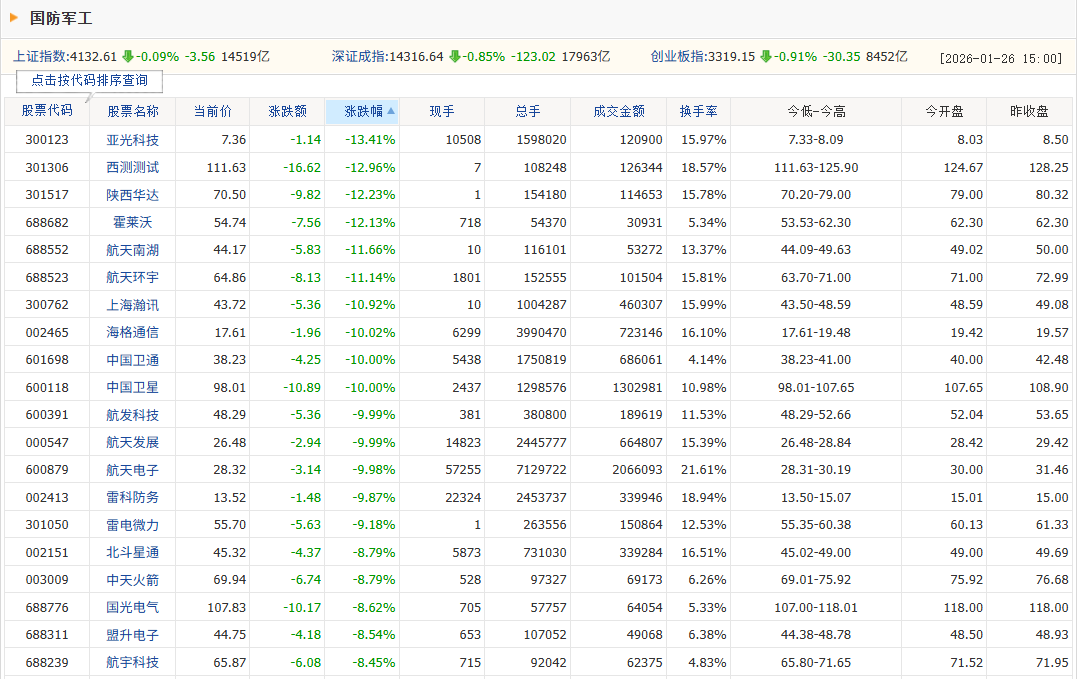This screenshot has height=679, width=1078.
Task: Click the 国防军工 section title
Action: click(x=60, y=18)
